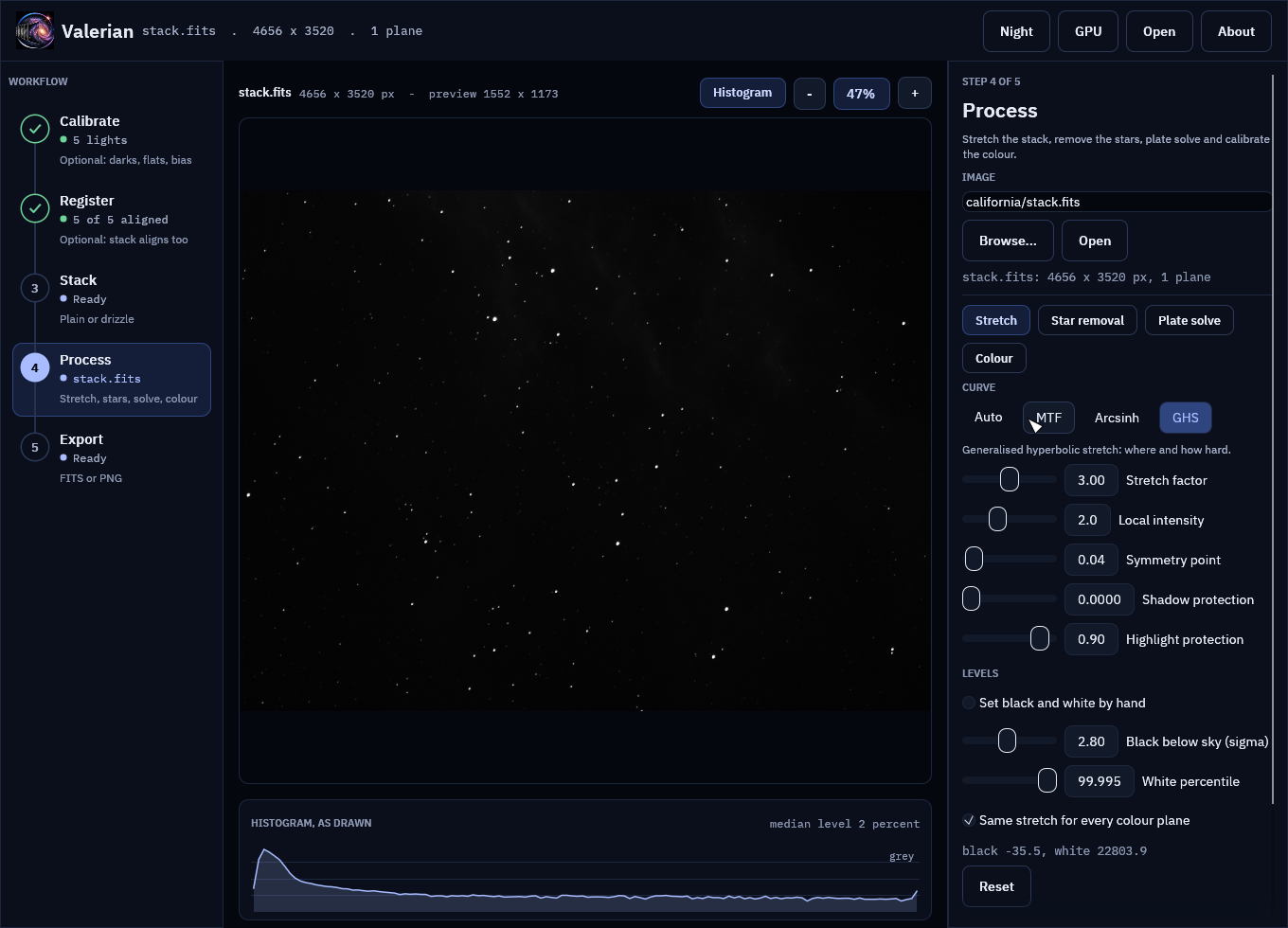Adjust the Local intensity slider
This screenshot has width=1288, height=928.
[x=1010, y=519]
